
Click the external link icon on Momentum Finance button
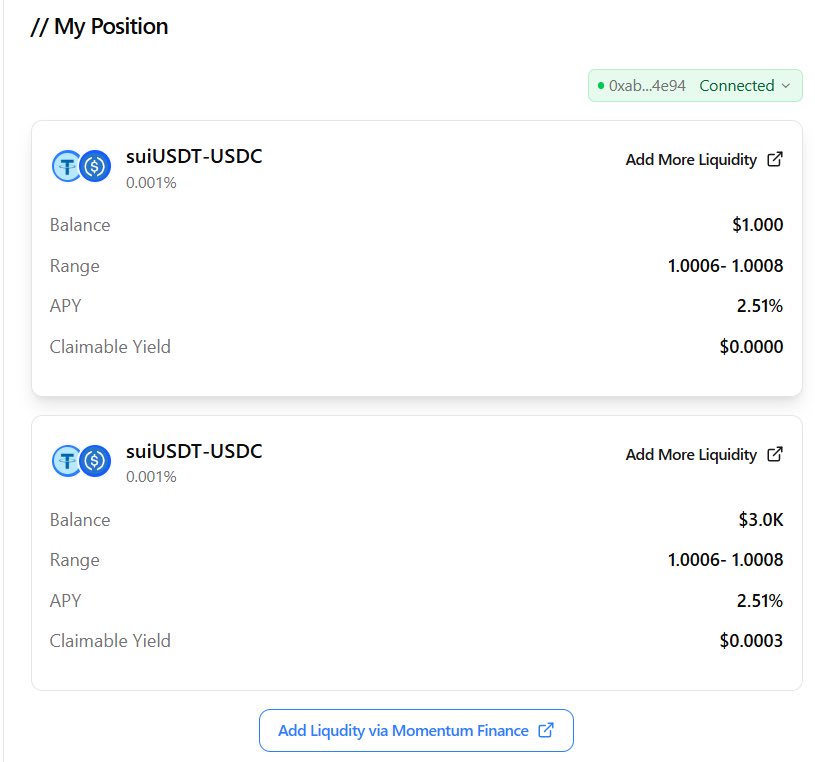[x=546, y=730]
